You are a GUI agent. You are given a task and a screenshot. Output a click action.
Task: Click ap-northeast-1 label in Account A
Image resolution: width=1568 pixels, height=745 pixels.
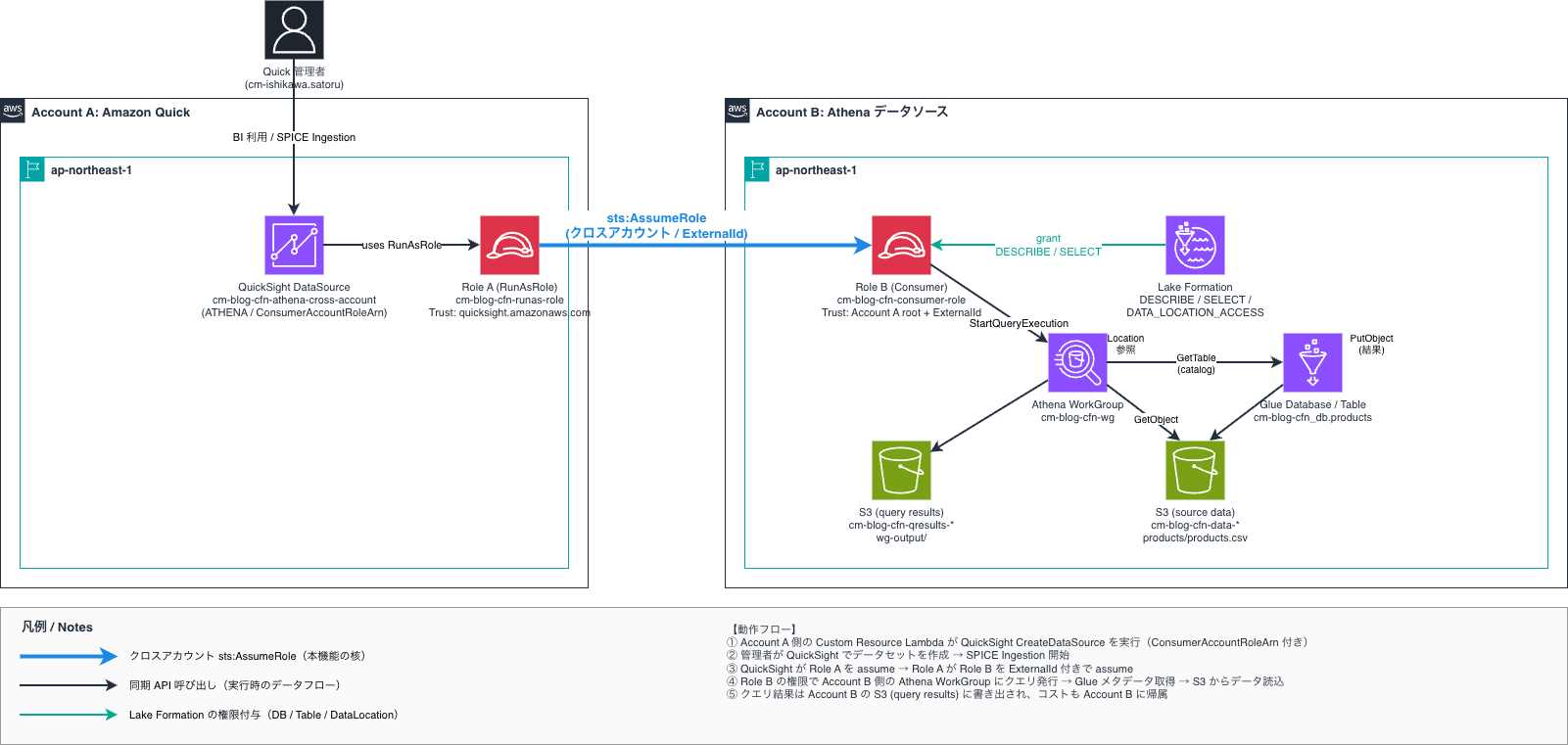point(91,170)
